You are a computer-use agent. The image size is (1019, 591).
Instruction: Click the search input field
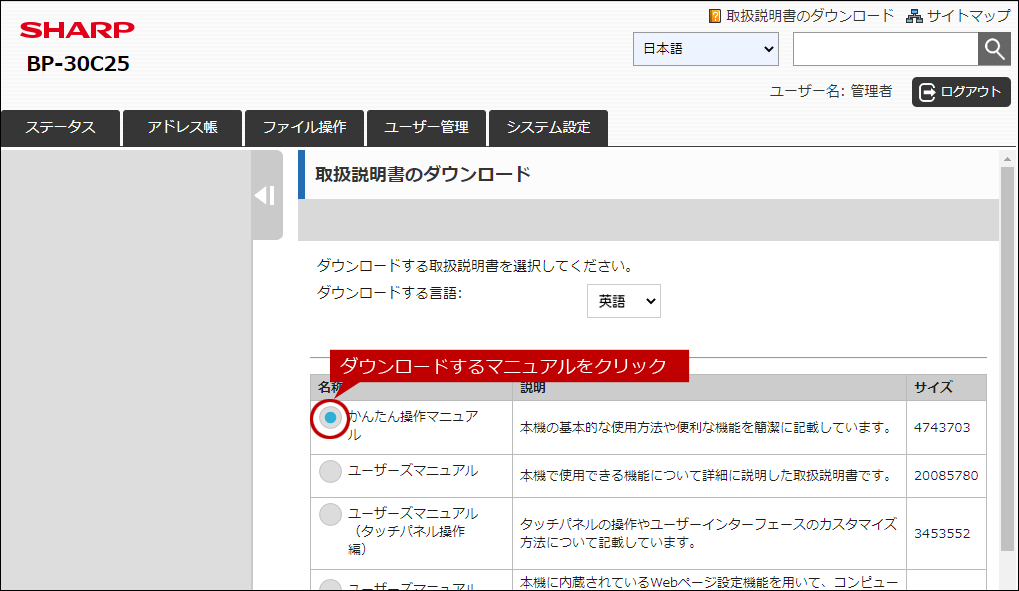885,49
